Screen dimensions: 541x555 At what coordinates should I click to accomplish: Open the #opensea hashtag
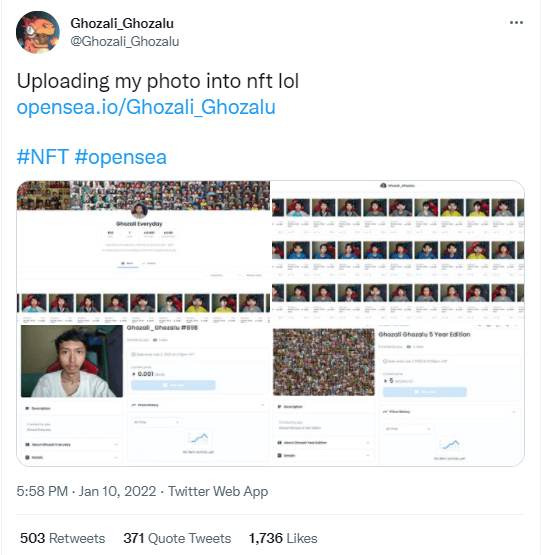click(120, 157)
